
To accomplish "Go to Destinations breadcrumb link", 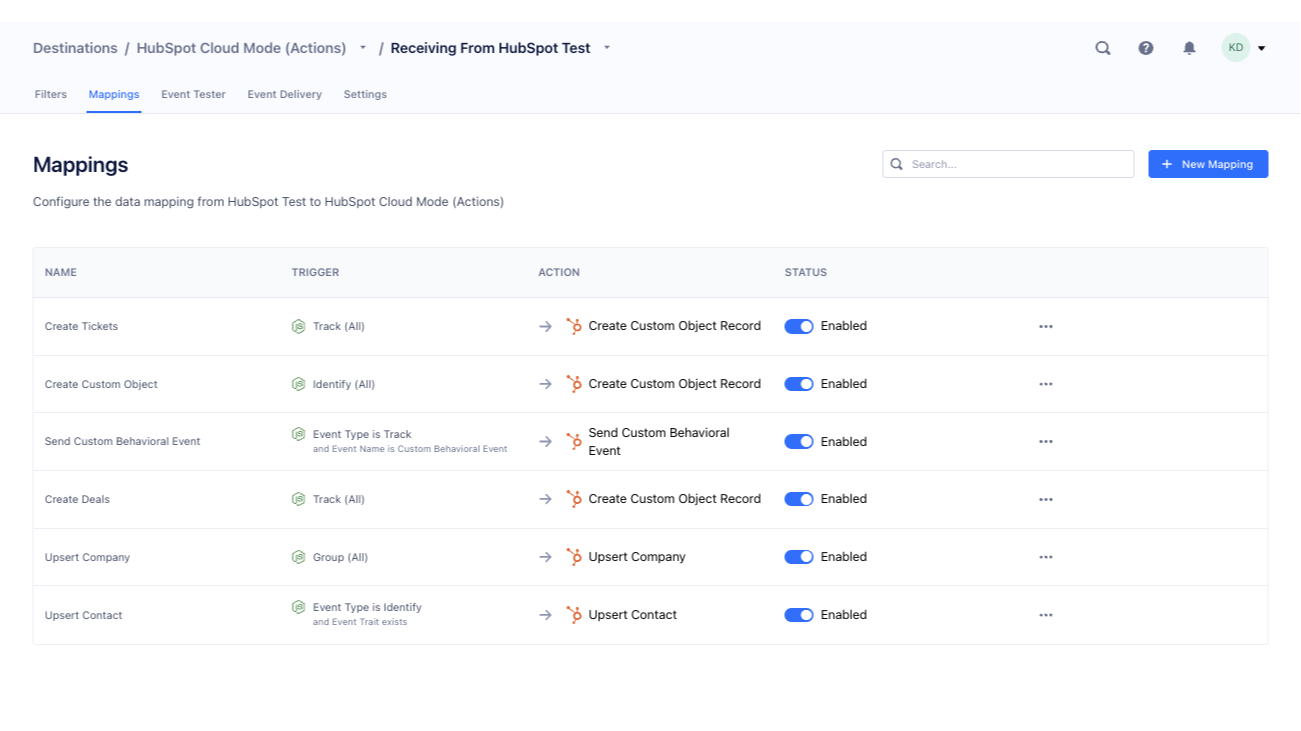I will [75, 48].
